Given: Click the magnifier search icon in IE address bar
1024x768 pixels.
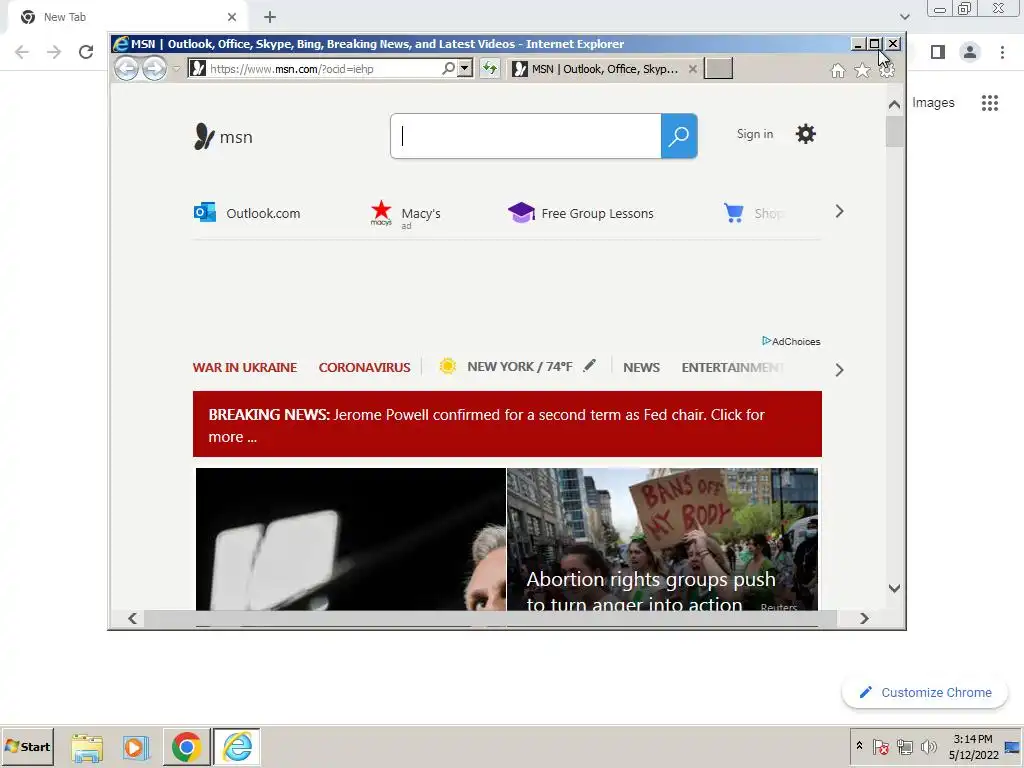Looking at the screenshot, I should click(x=448, y=69).
